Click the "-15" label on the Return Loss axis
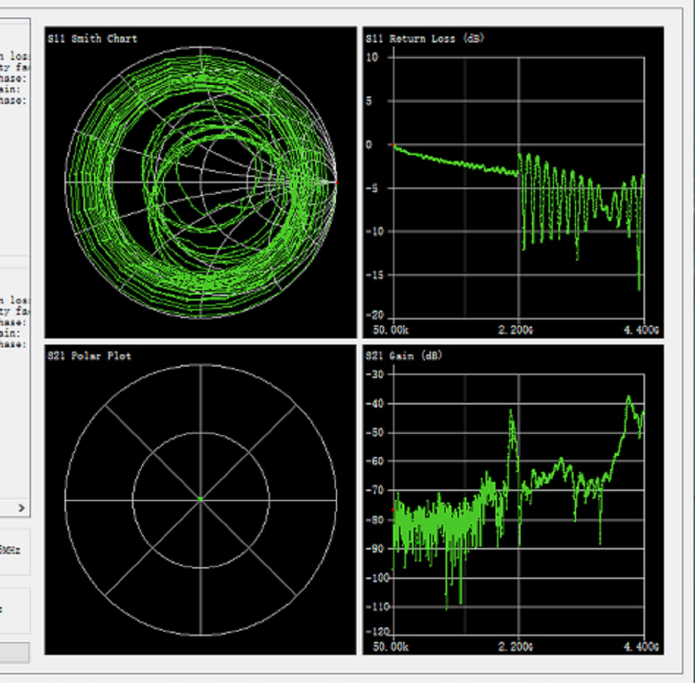This screenshot has height=683, width=700. (375, 275)
